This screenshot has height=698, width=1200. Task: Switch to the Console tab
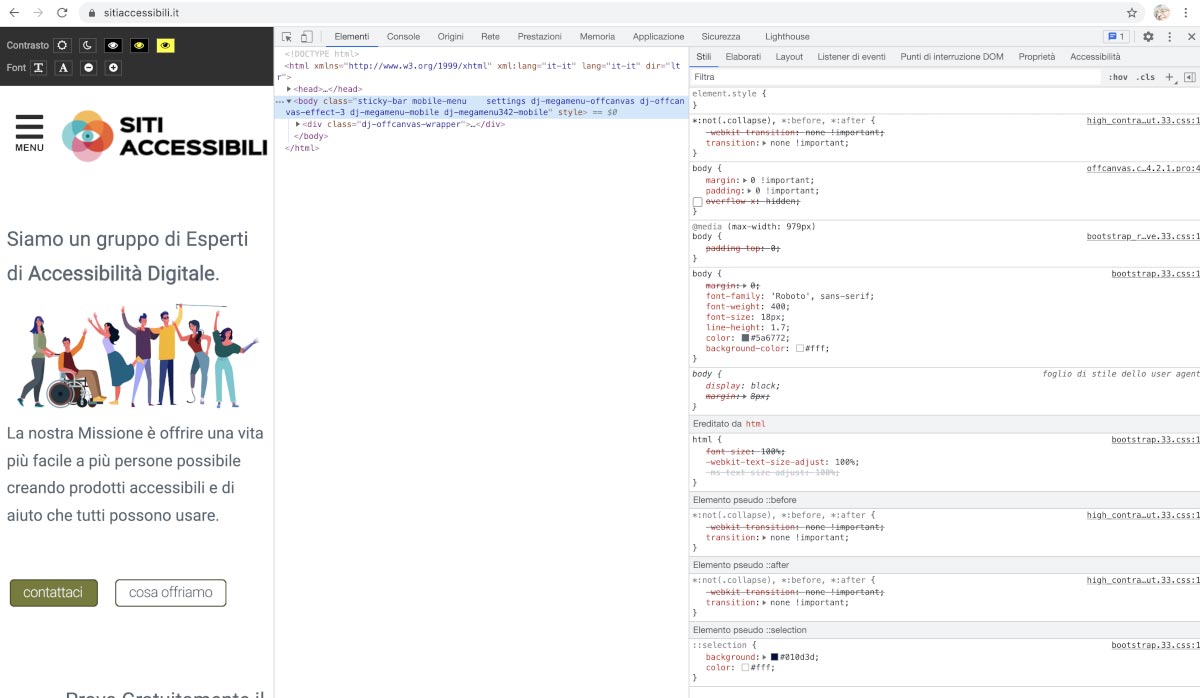tap(403, 37)
